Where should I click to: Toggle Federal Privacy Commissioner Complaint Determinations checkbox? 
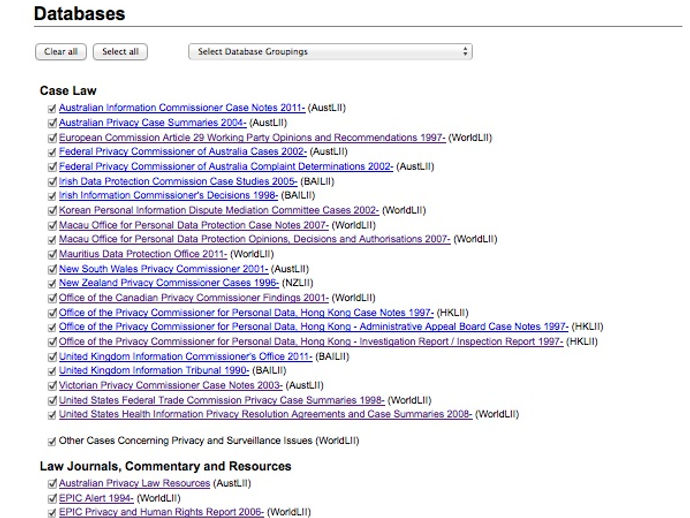(x=52, y=167)
